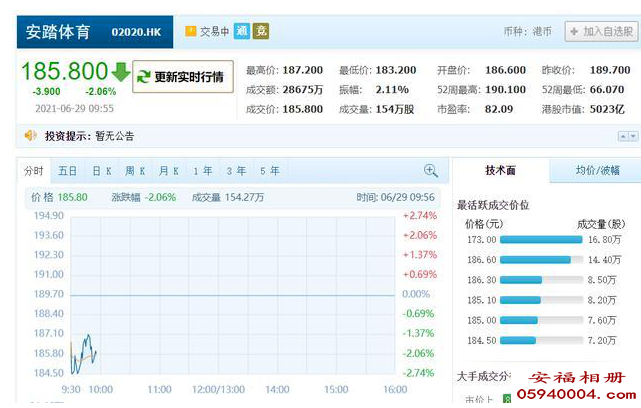Click the 振幅 2.11% value
This screenshot has width=641, height=408.
[392, 90]
